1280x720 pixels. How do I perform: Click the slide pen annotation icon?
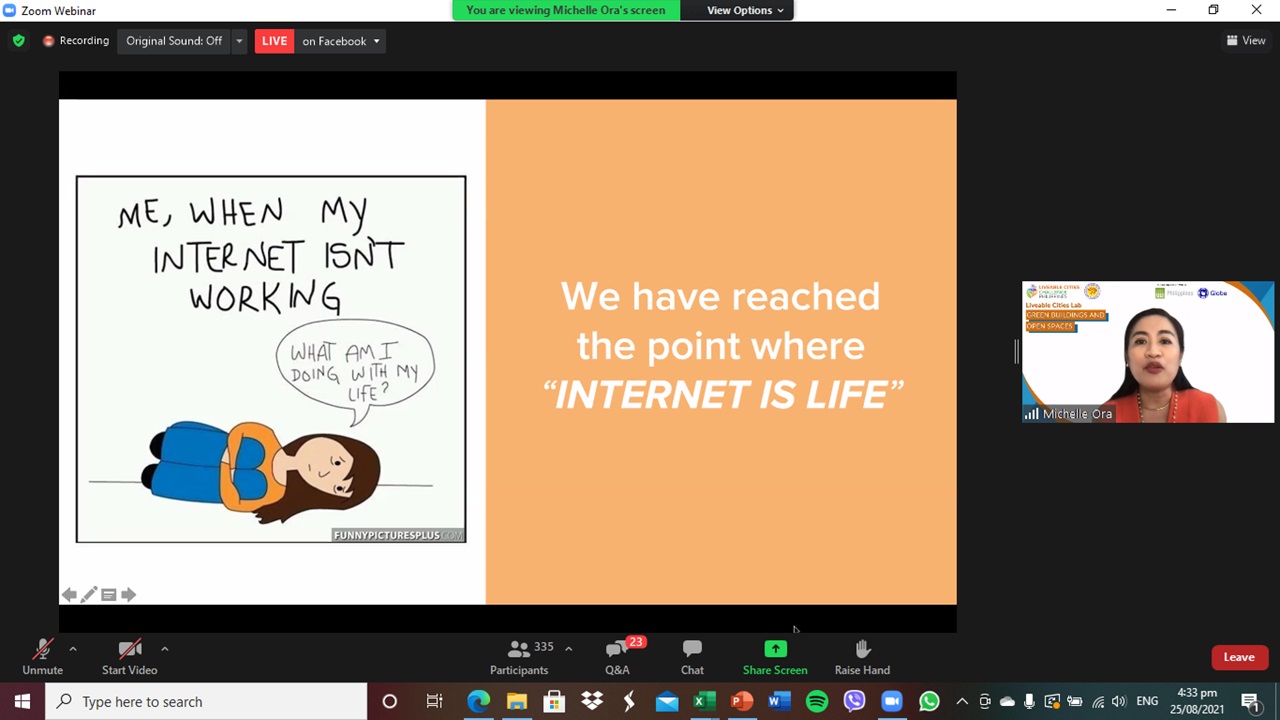pos(89,595)
